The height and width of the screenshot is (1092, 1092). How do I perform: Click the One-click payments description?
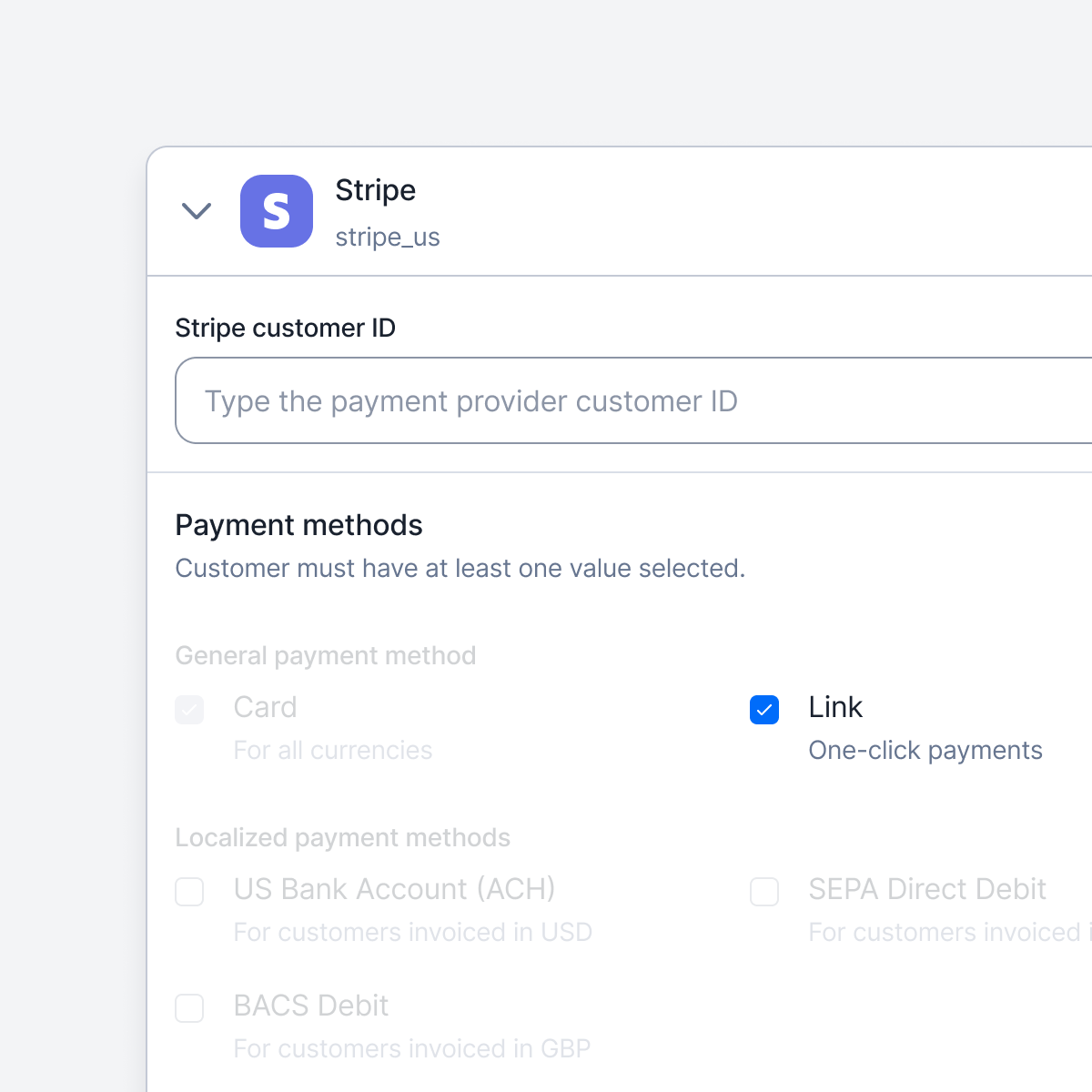[925, 750]
